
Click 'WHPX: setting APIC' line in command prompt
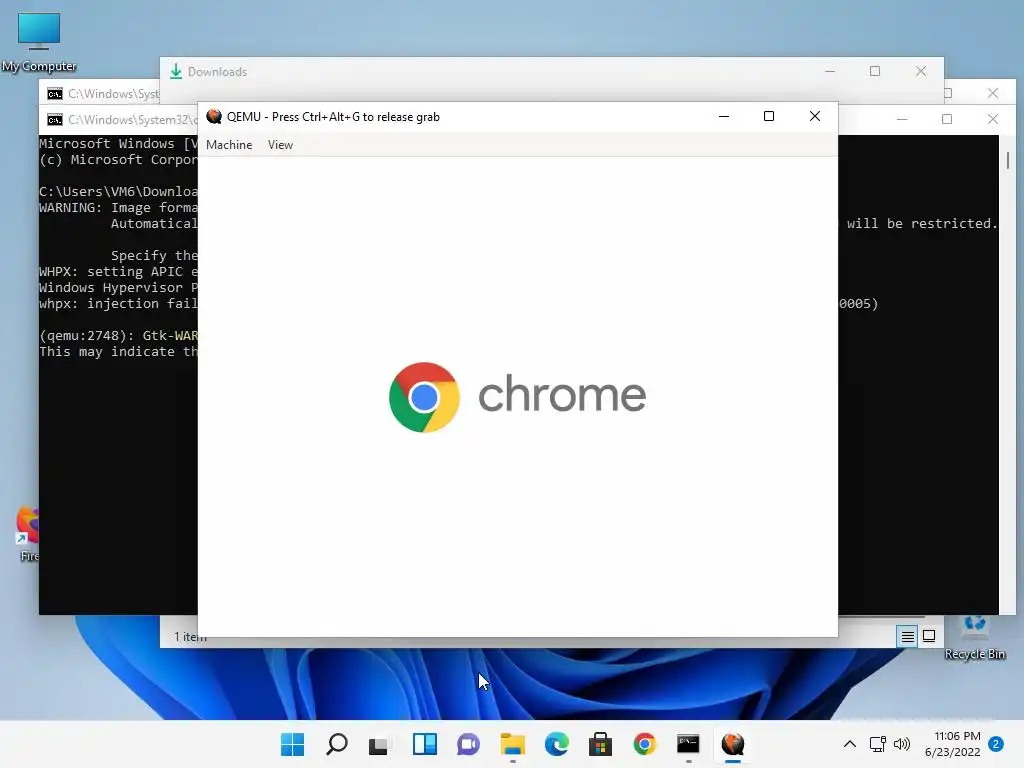click(x=118, y=272)
